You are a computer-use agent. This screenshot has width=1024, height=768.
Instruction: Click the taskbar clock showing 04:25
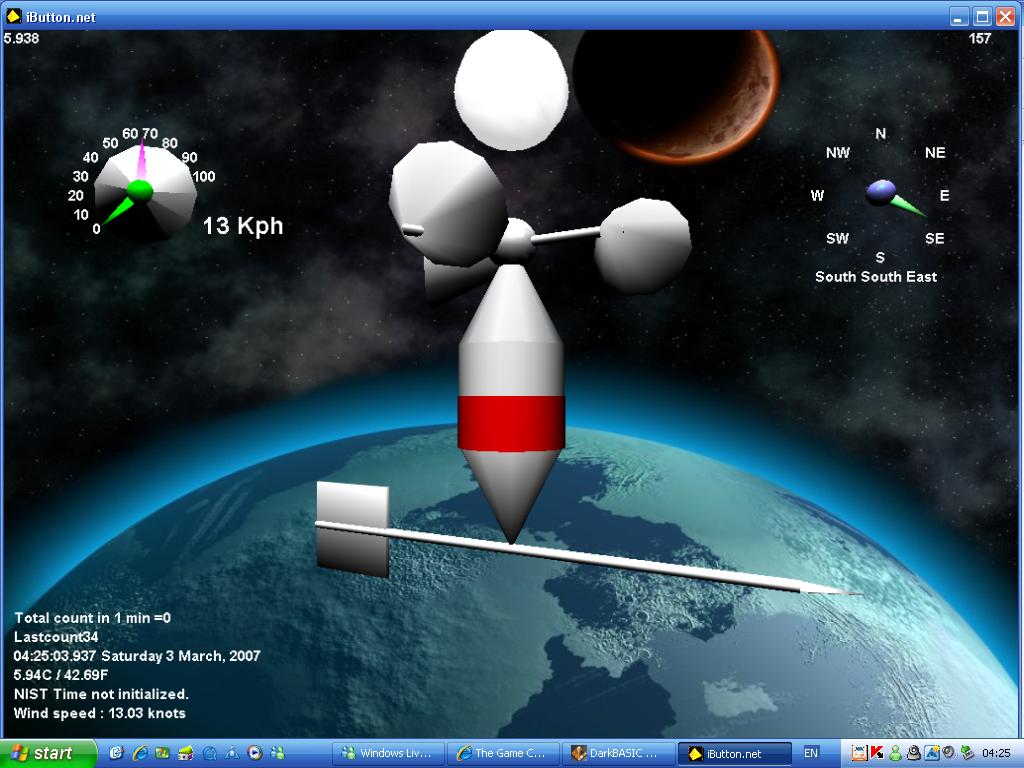tap(996, 753)
